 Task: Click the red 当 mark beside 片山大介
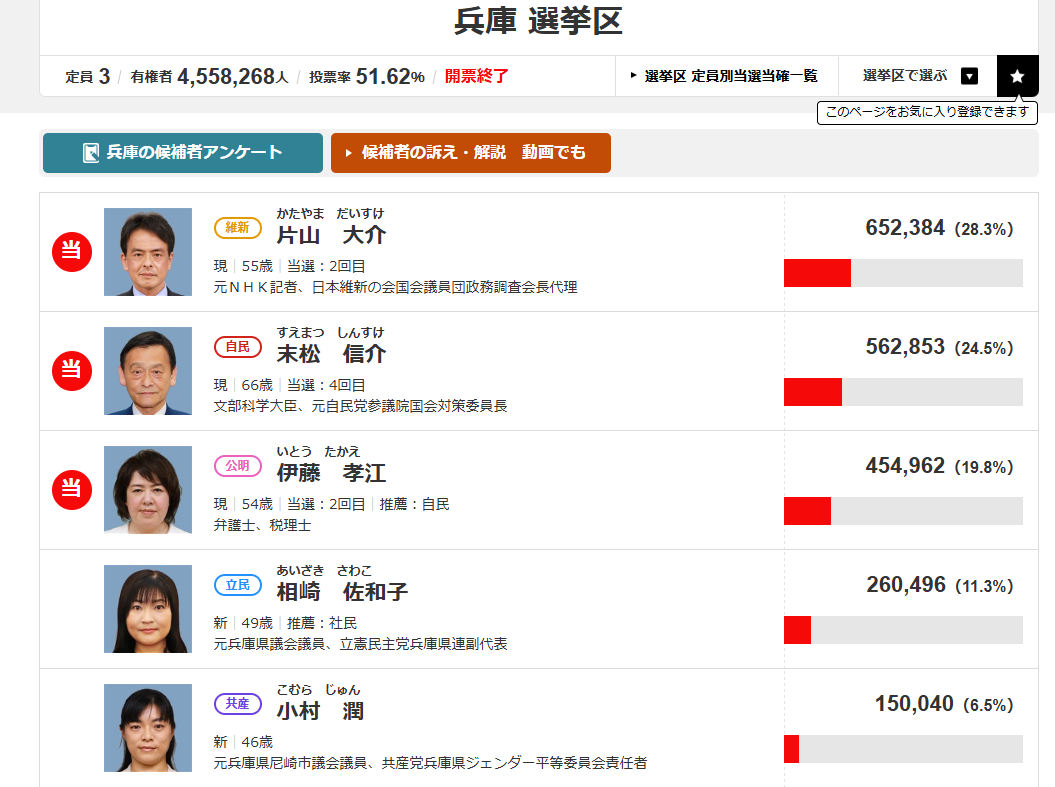tap(72, 252)
